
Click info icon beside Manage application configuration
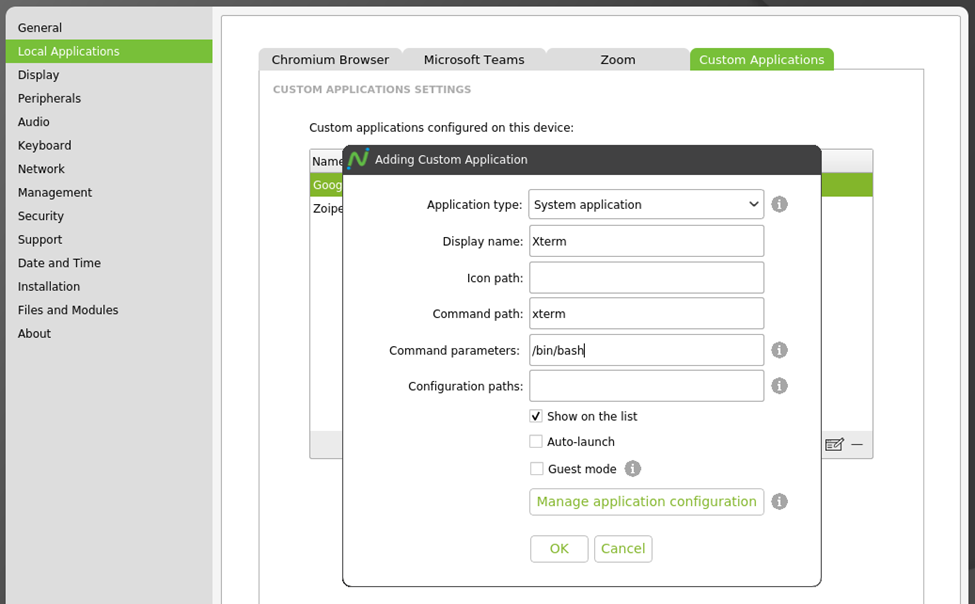[779, 501]
